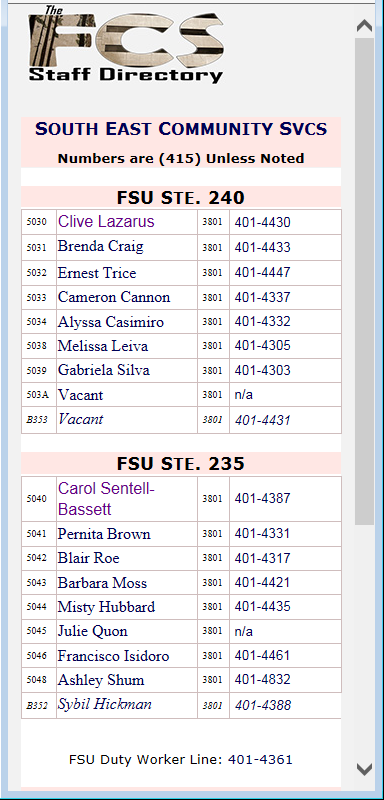Viewport: 384px width, 800px height.
Task: Select the Brenda Craig name cell
Action: 126,247
